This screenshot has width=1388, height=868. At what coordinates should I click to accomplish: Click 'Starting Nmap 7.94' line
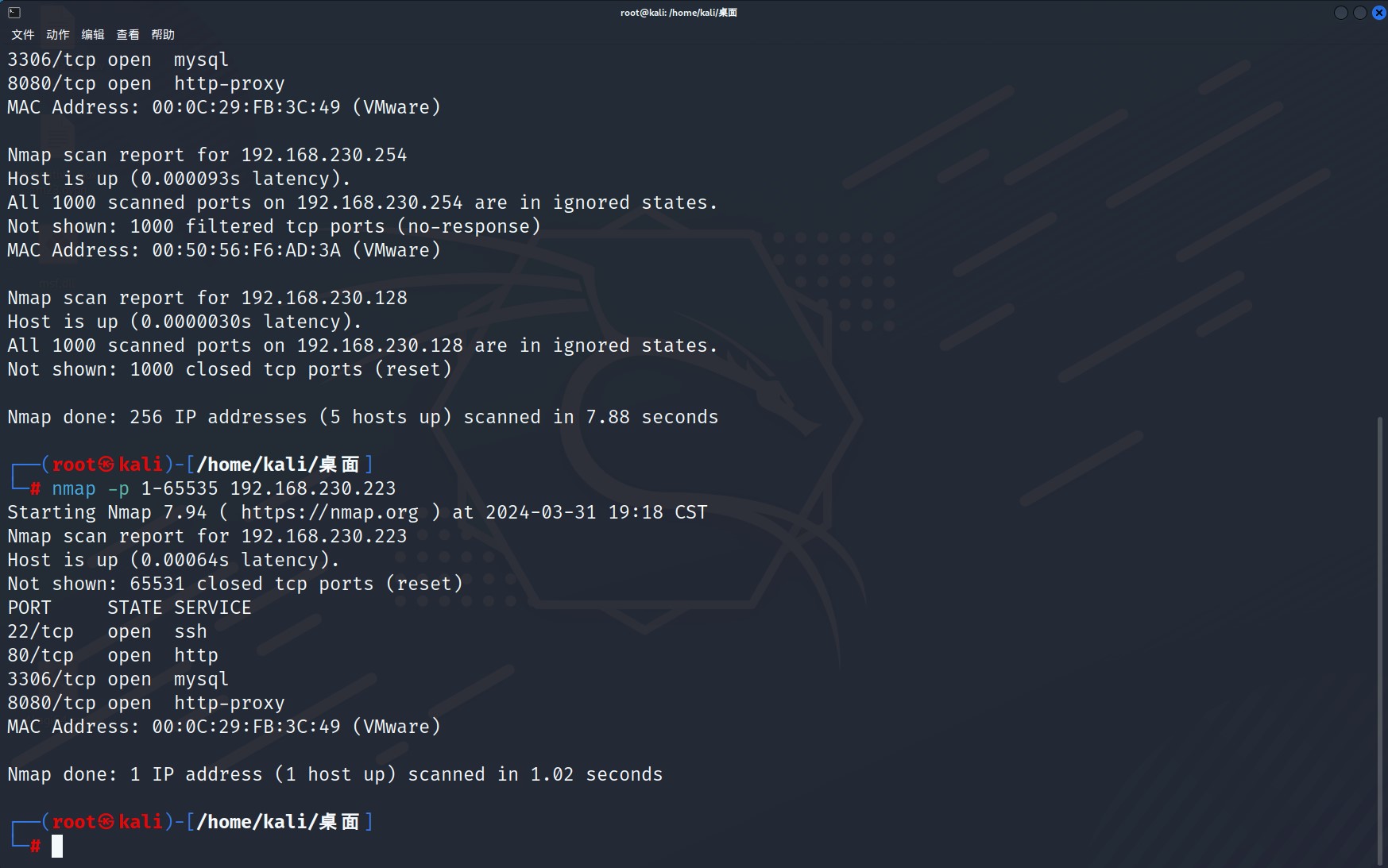click(358, 512)
